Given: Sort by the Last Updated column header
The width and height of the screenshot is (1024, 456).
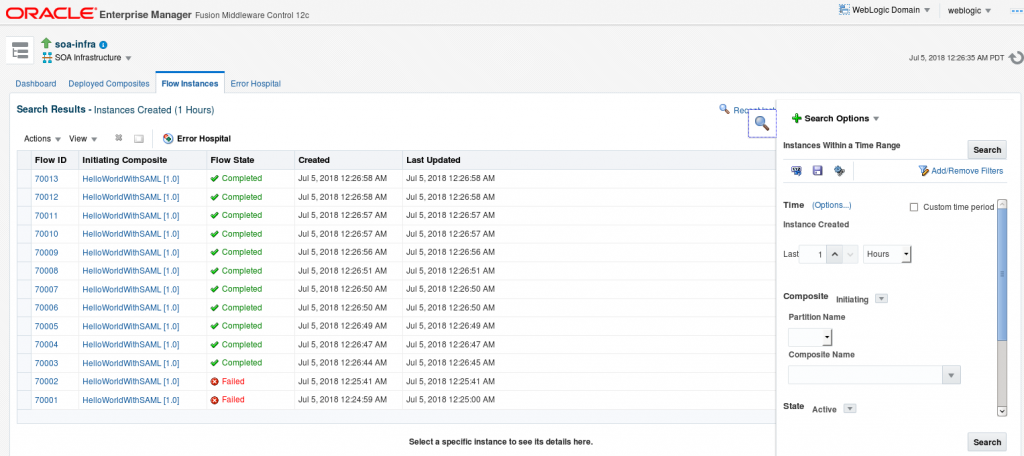Looking at the screenshot, I should coord(433,159).
